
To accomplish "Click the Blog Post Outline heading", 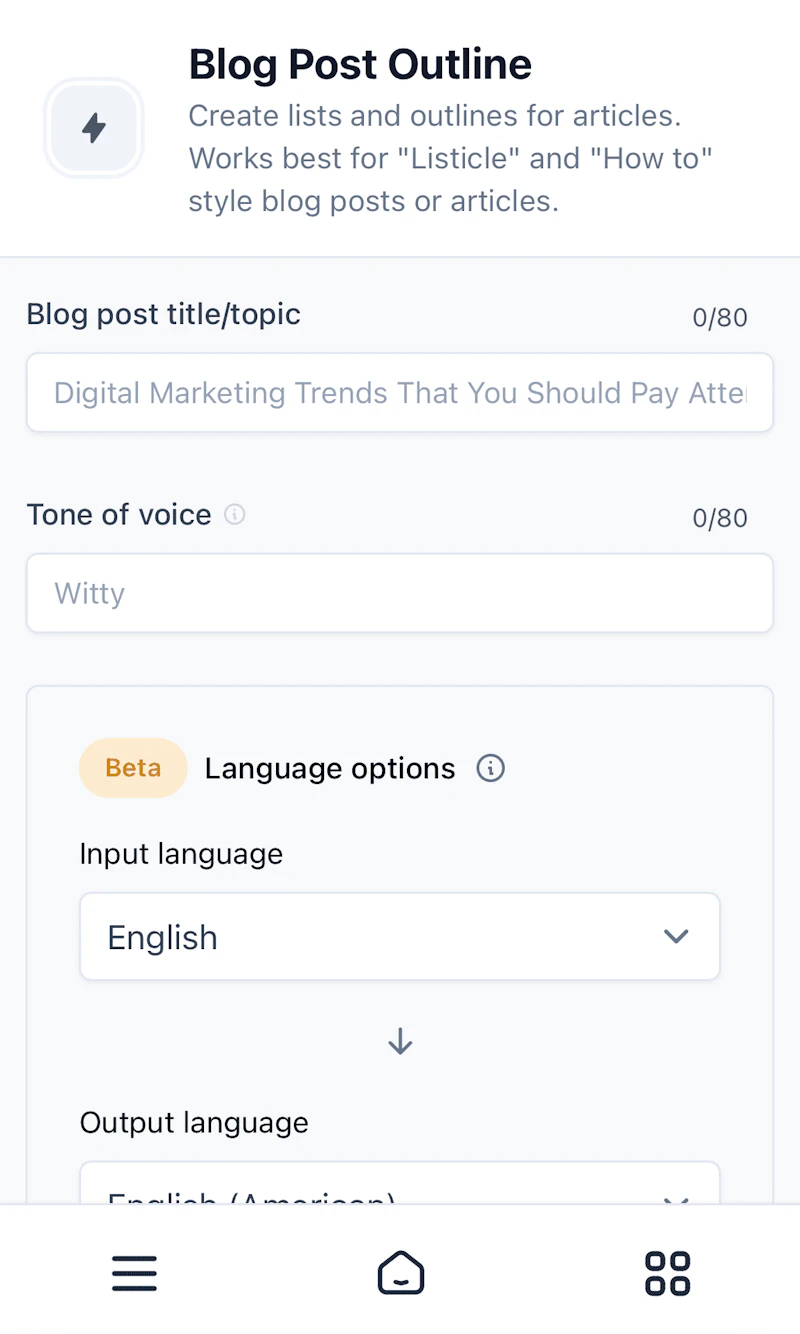I will (x=360, y=65).
